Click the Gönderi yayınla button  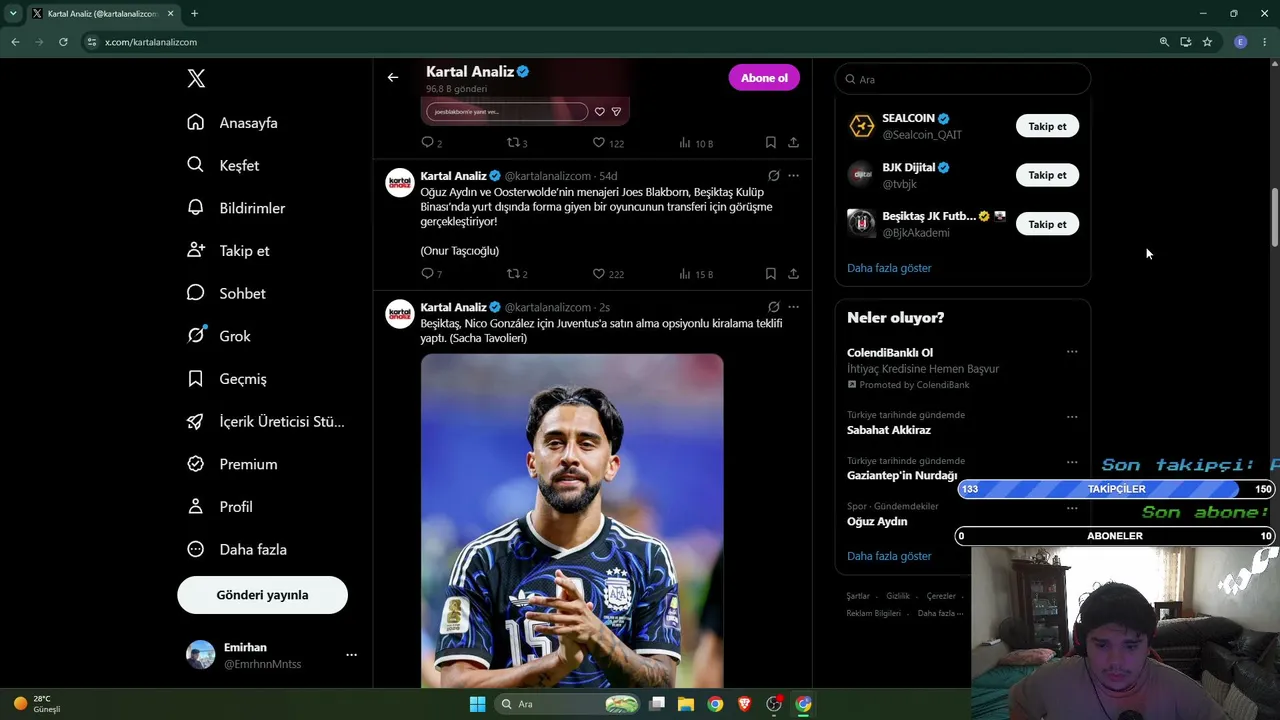tap(262, 595)
